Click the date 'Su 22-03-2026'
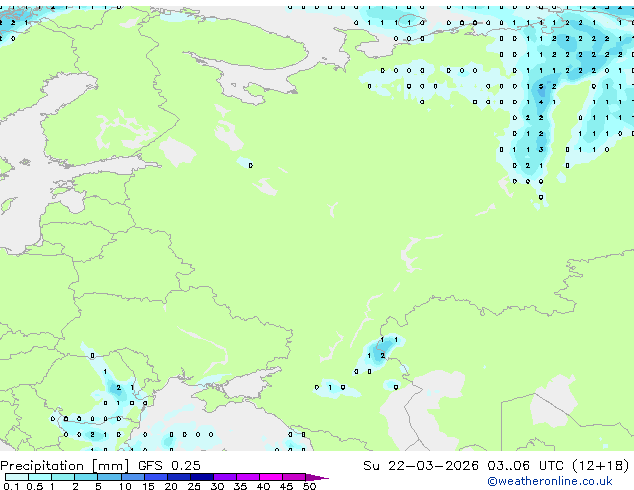The width and height of the screenshot is (634, 490). (421, 466)
